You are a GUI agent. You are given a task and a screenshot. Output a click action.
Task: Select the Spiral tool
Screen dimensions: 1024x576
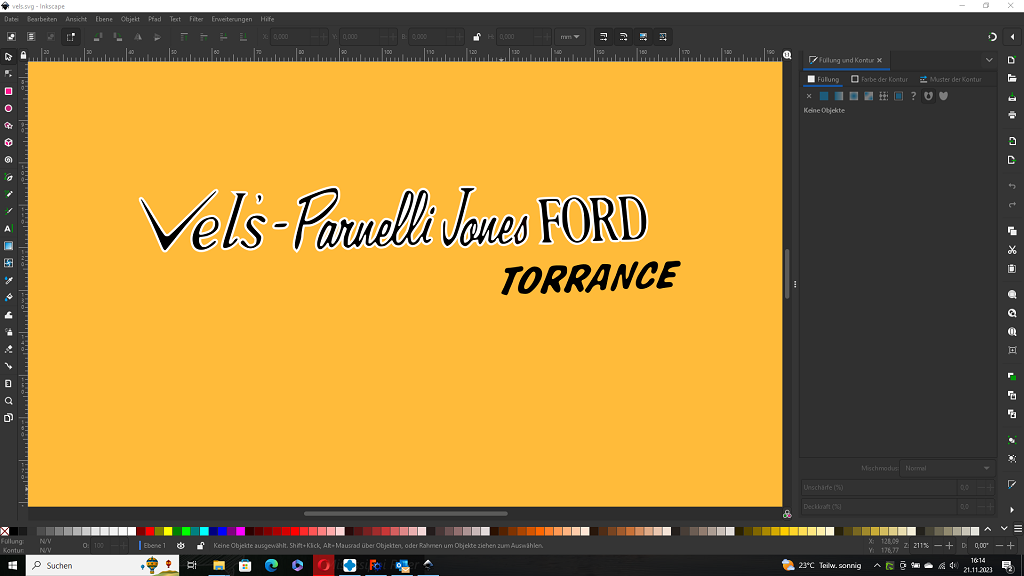pos(8,159)
